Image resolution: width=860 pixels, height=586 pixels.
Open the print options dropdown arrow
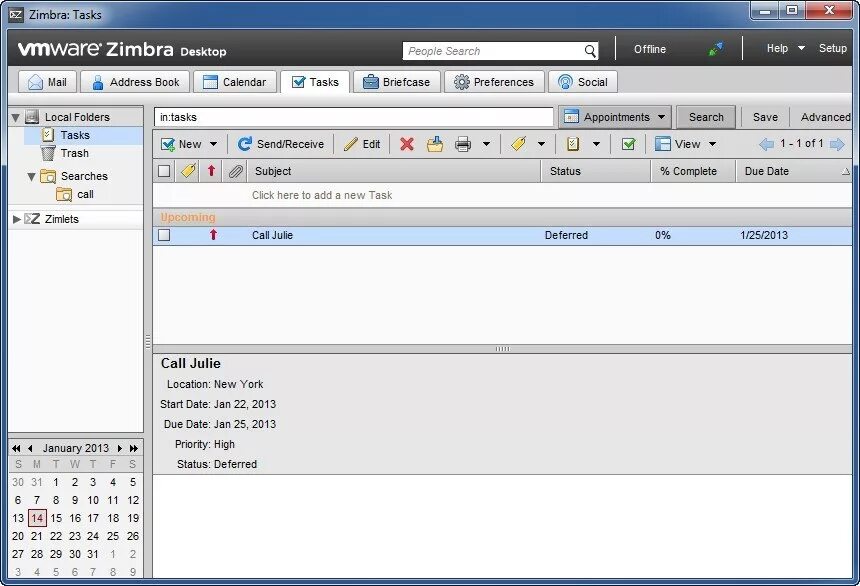tap(486, 144)
